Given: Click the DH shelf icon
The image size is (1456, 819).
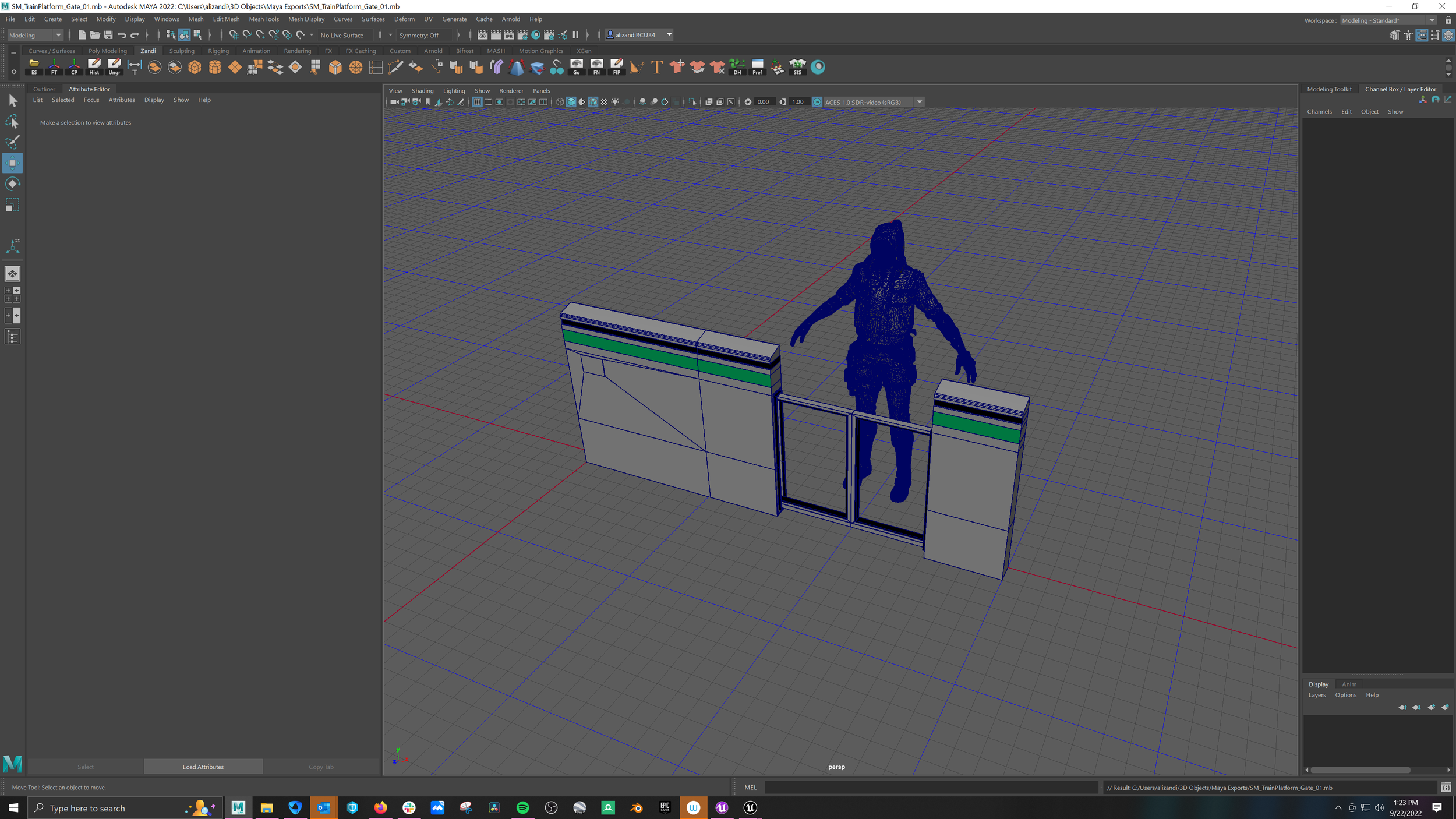Looking at the screenshot, I should [737, 67].
